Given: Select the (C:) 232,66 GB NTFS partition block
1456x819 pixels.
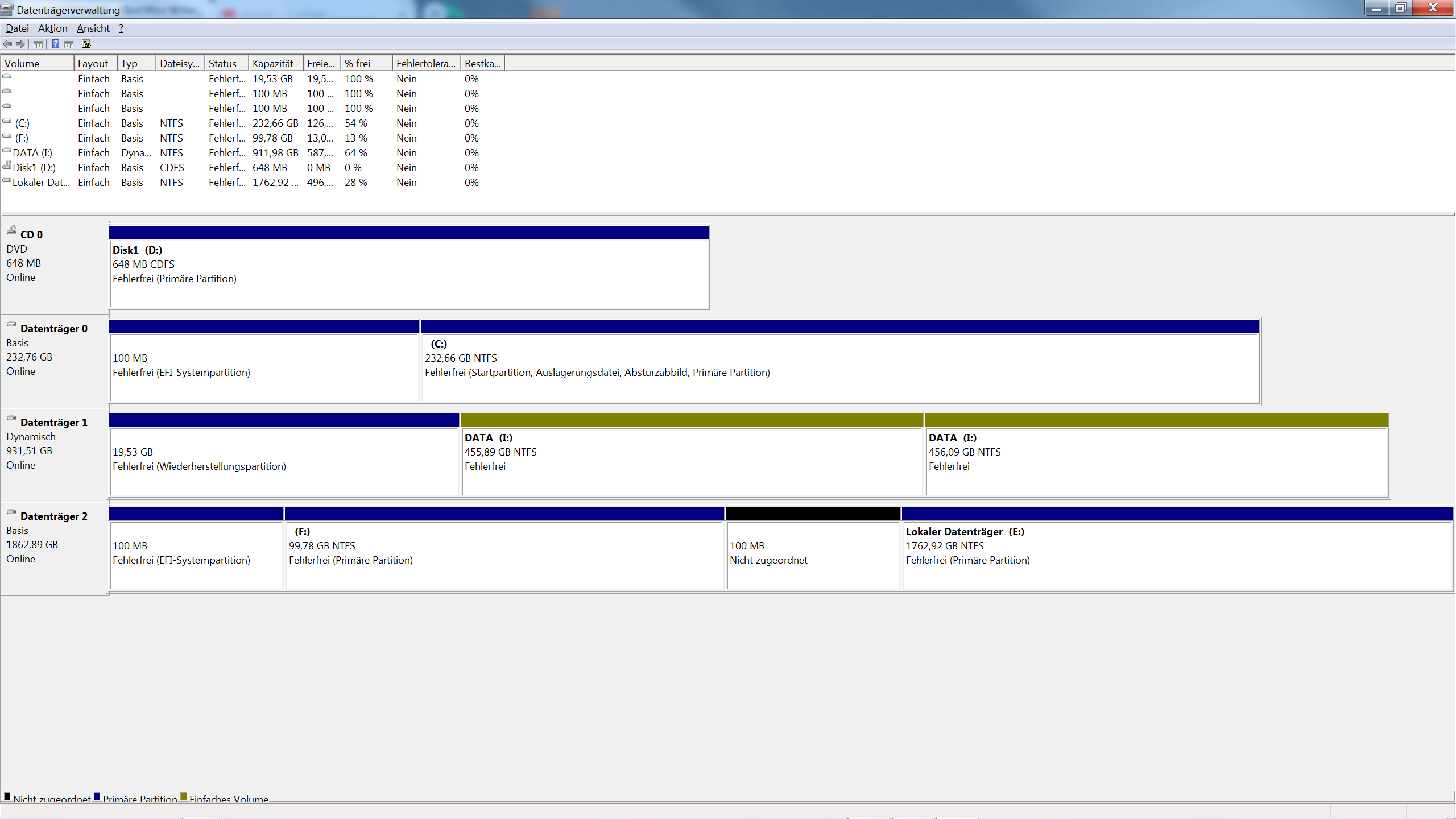Looking at the screenshot, I should tap(839, 367).
